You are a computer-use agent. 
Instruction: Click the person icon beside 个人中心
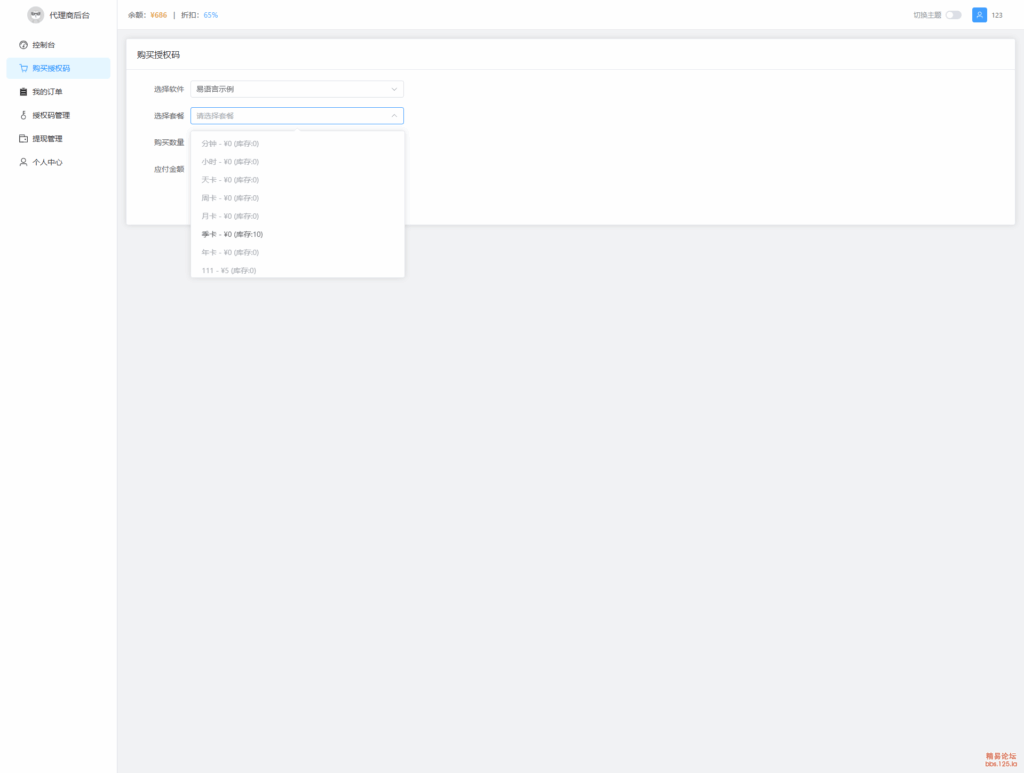click(23, 162)
